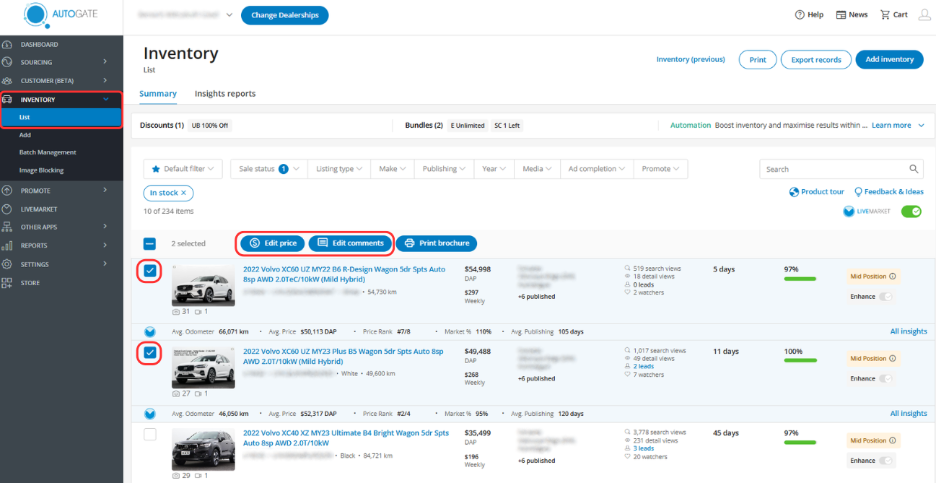The image size is (936, 483).
Task: Click the Feedback & ideas icon
Action: coord(857,191)
